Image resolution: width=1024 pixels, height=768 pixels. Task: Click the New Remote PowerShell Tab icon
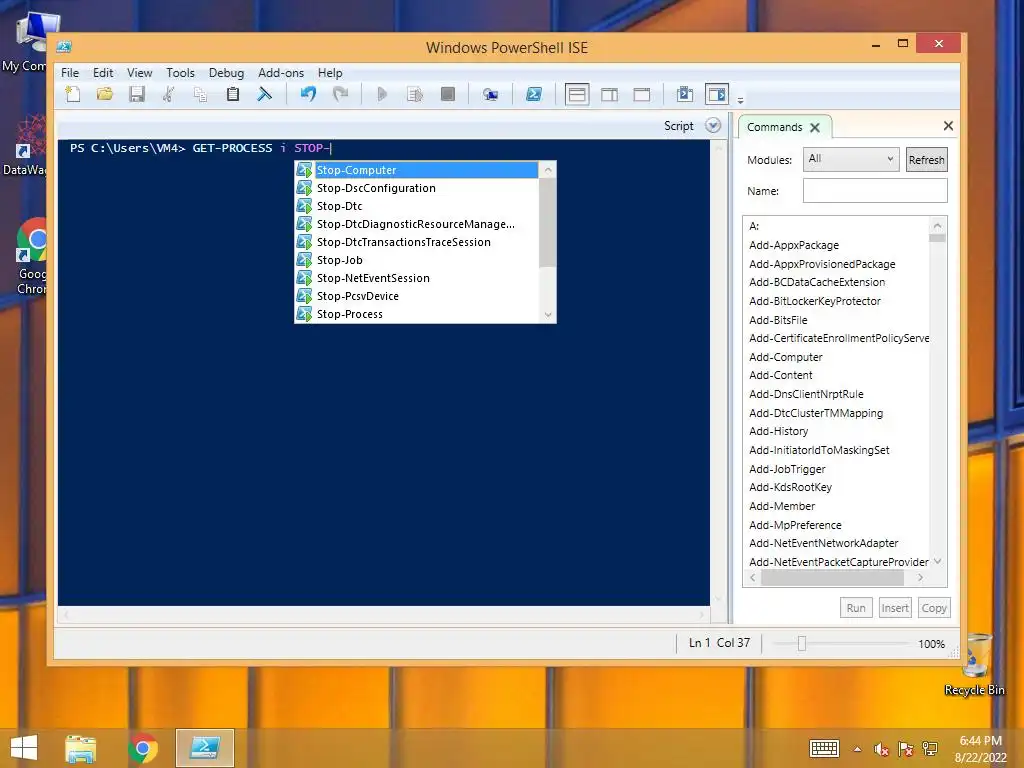coord(490,95)
